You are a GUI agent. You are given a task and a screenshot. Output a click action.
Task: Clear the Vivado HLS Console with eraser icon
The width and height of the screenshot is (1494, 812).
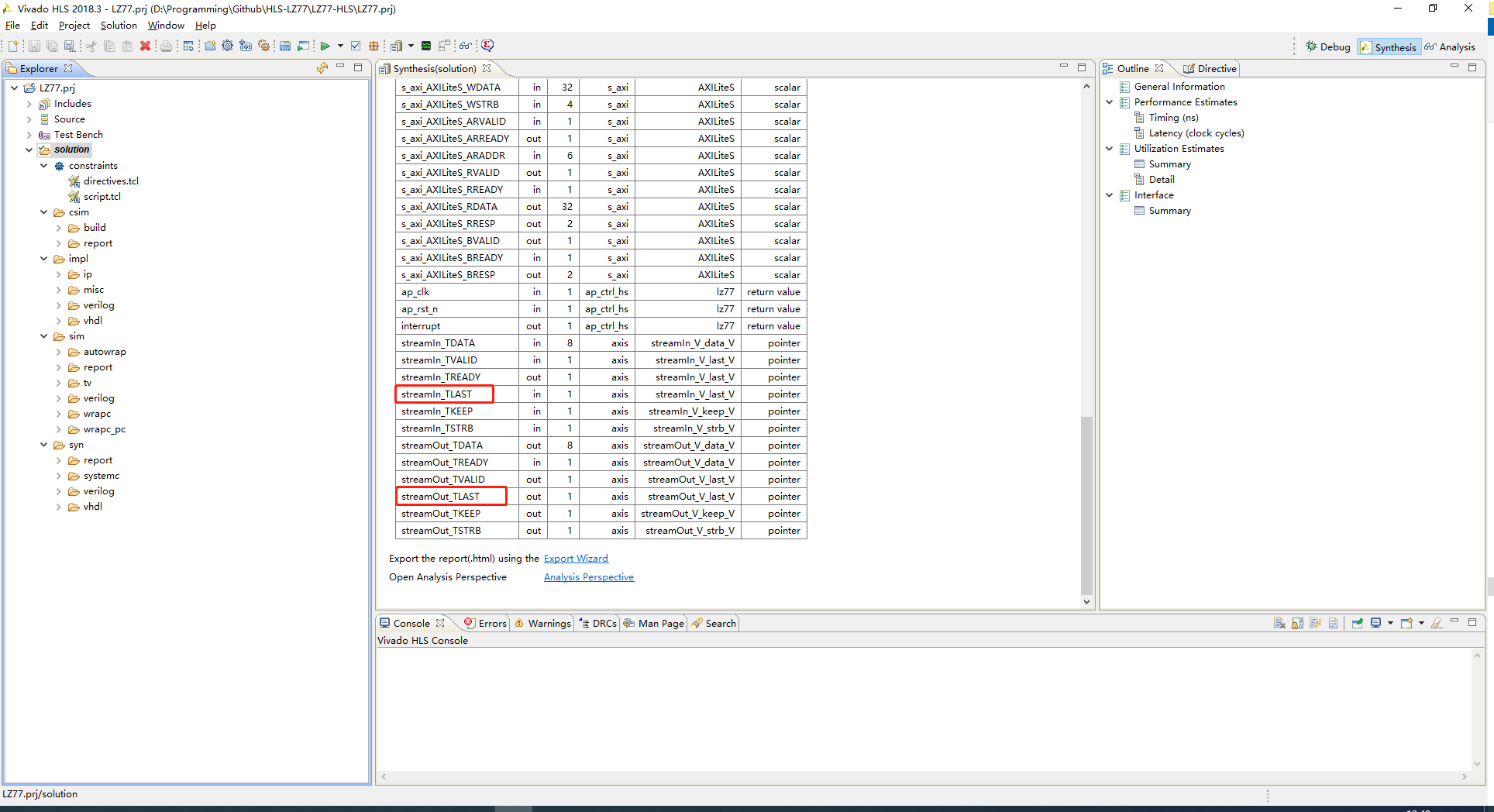tap(1437, 623)
